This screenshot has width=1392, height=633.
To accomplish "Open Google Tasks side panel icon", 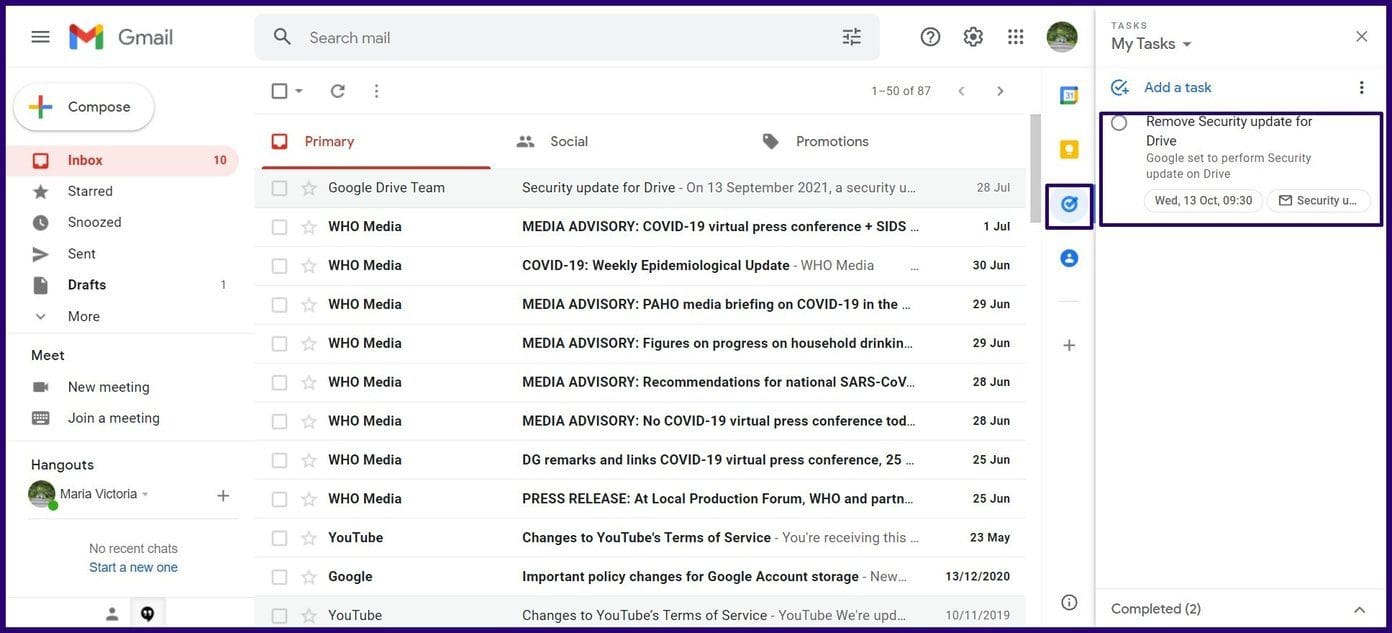I will pyautogui.click(x=1069, y=204).
